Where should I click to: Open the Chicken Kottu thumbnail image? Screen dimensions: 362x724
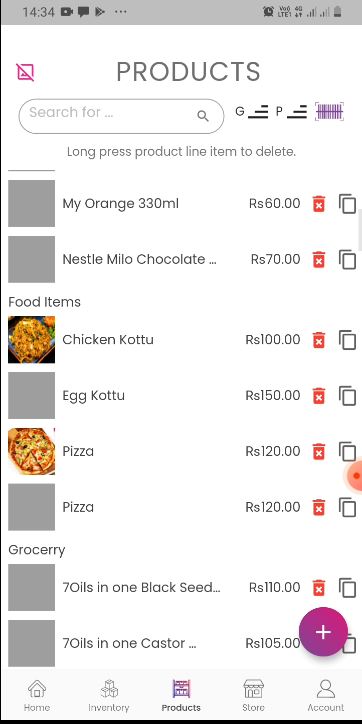tap(31, 339)
